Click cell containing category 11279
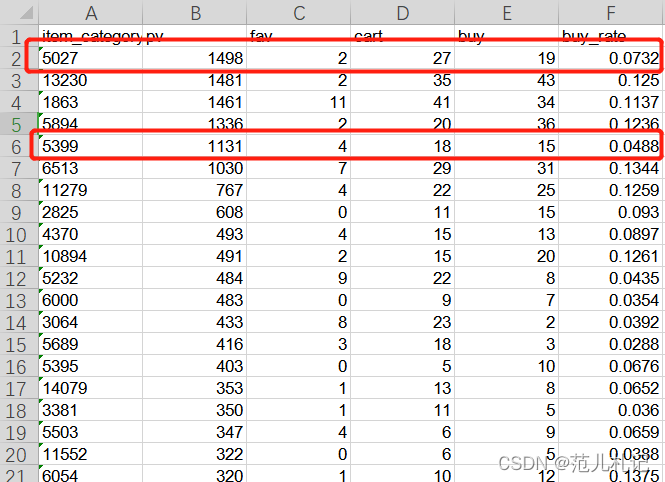 (x=91, y=190)
